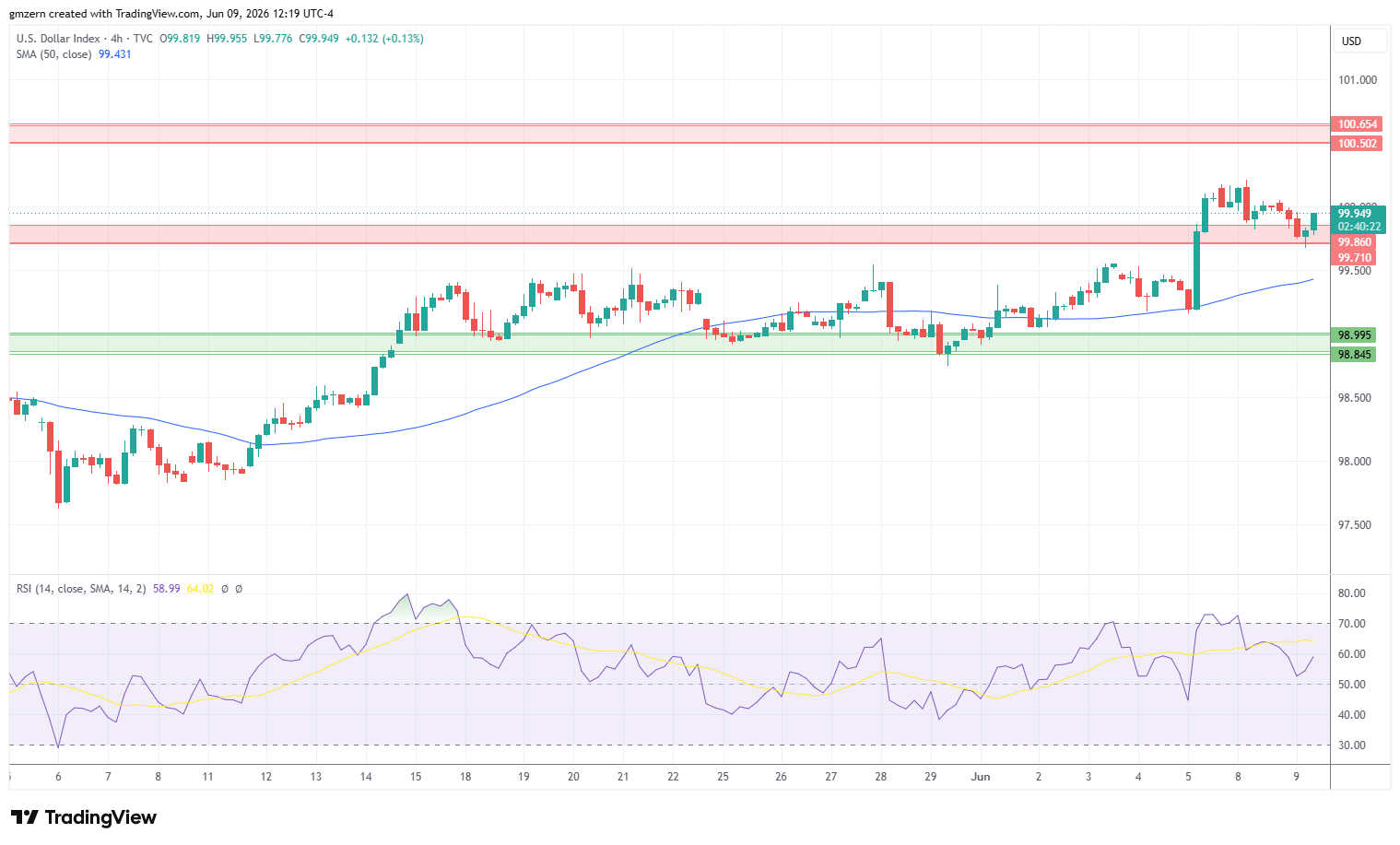Click the Jun label on the time axis
This screenshot has width=1400, height=845.
click(x=981, y=777)
